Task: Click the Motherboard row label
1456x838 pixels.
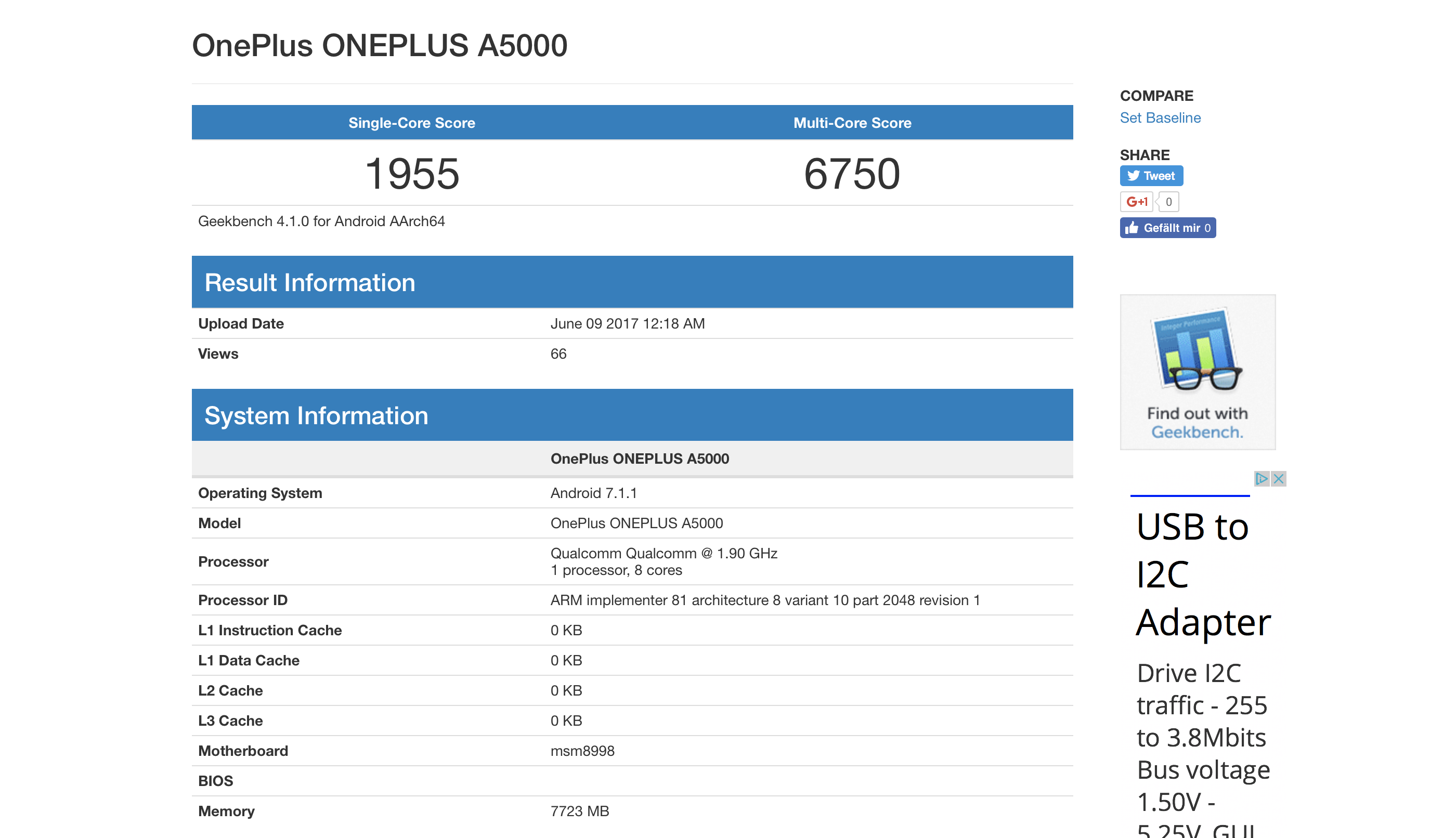Action: 242,751
